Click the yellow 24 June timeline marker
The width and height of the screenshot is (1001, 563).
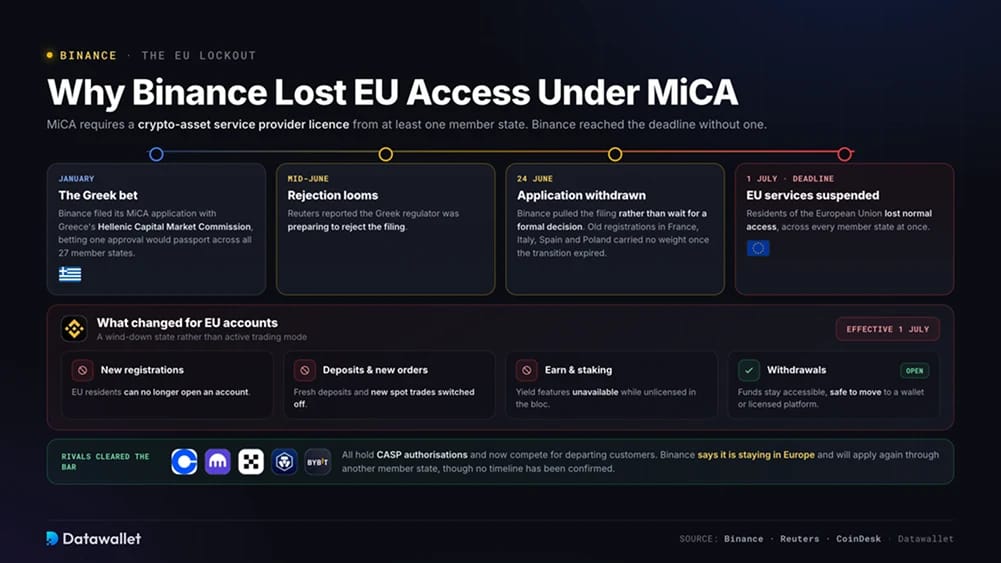[x=615, y=154]
